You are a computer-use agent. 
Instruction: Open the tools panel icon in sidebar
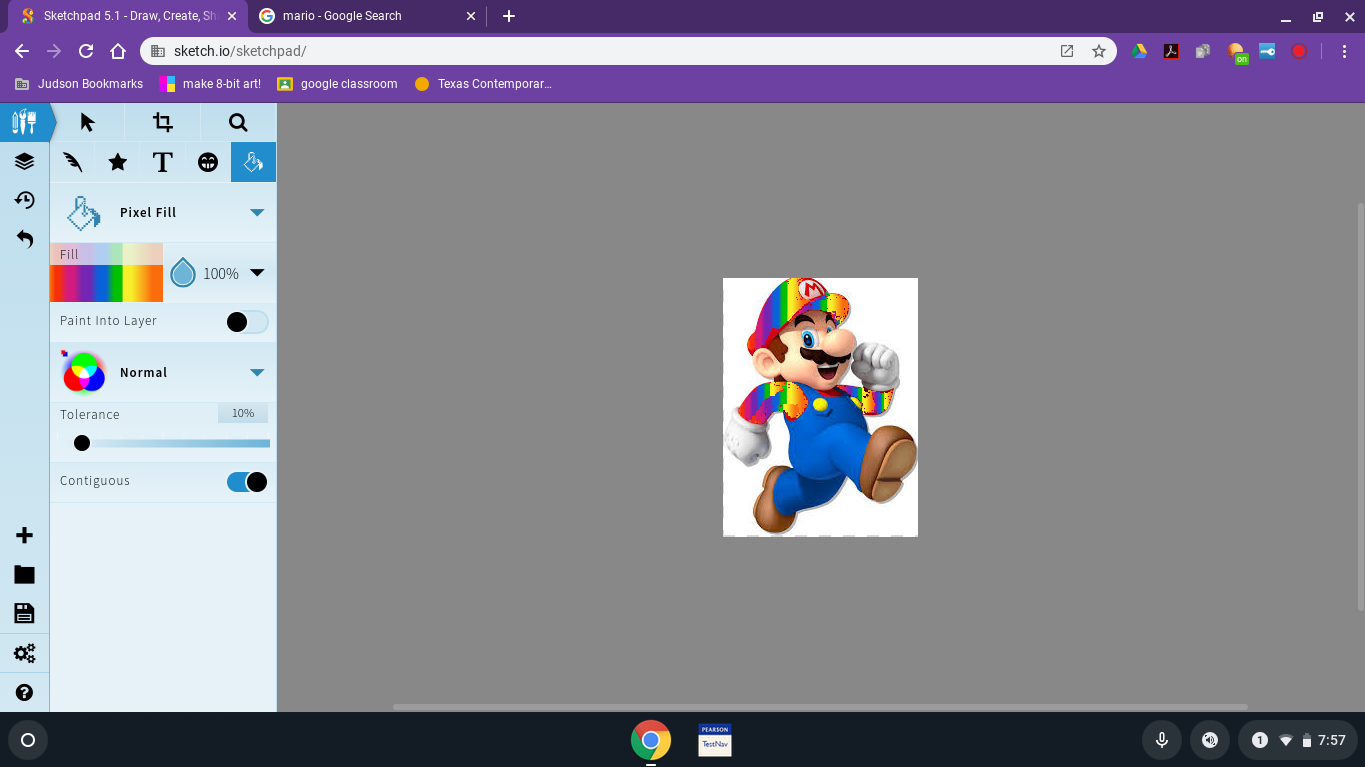point(24,122)
